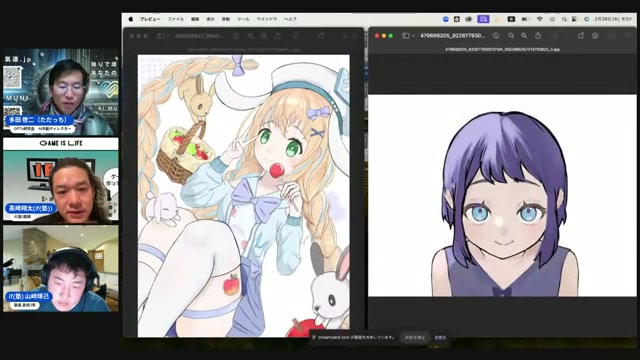This screenshot has height=360, width=640.
Task: Share the image from the left Preview window
Action: (278, 36)
